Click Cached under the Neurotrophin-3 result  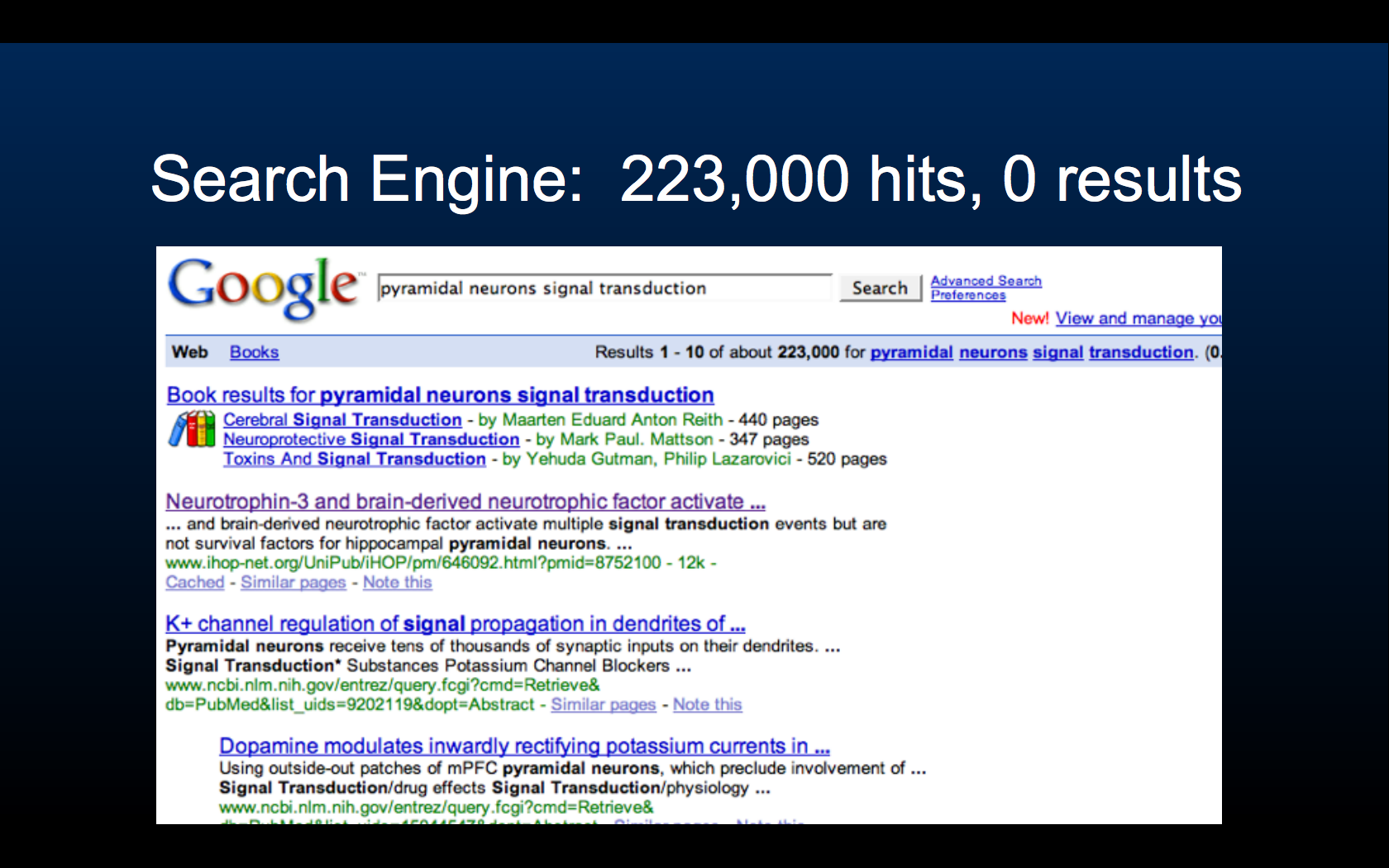(194, 582)
